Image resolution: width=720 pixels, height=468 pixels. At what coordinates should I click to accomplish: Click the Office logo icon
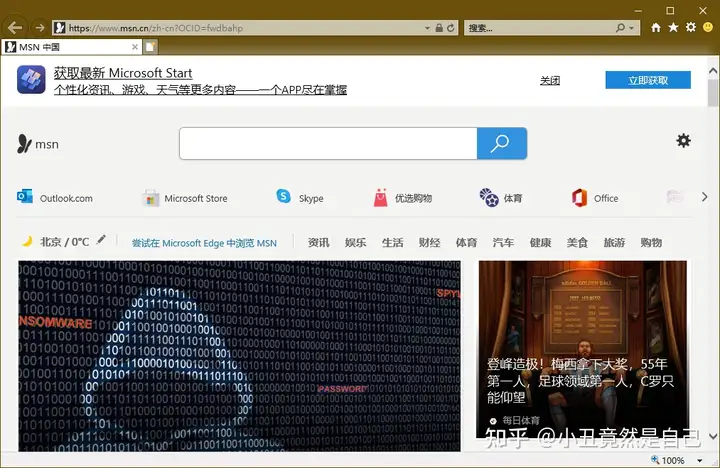(x=579, y=198)
